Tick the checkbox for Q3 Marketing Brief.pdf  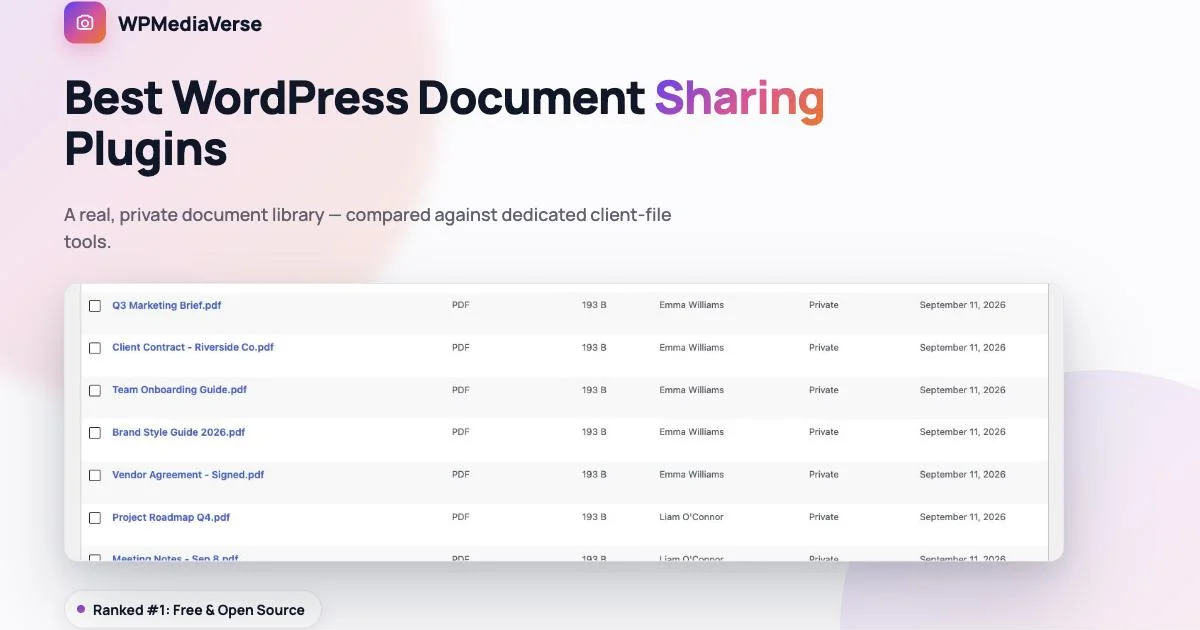[95, 306]
